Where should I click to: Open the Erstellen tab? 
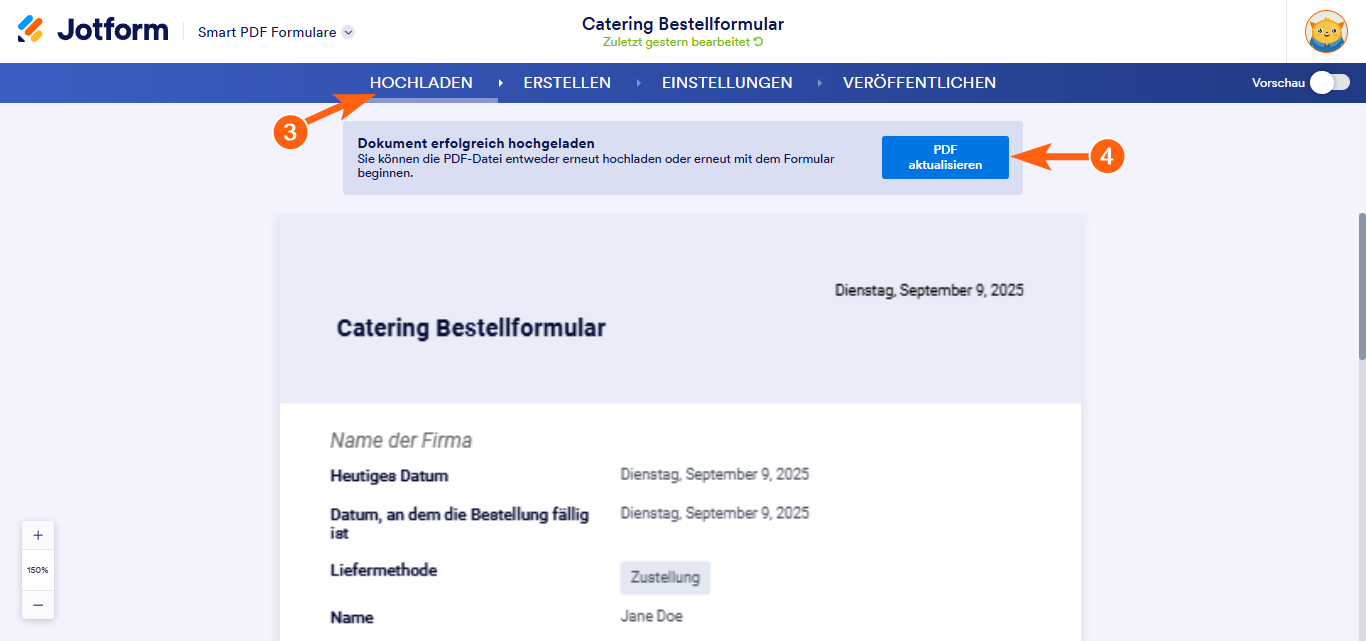tap(567, 83)
